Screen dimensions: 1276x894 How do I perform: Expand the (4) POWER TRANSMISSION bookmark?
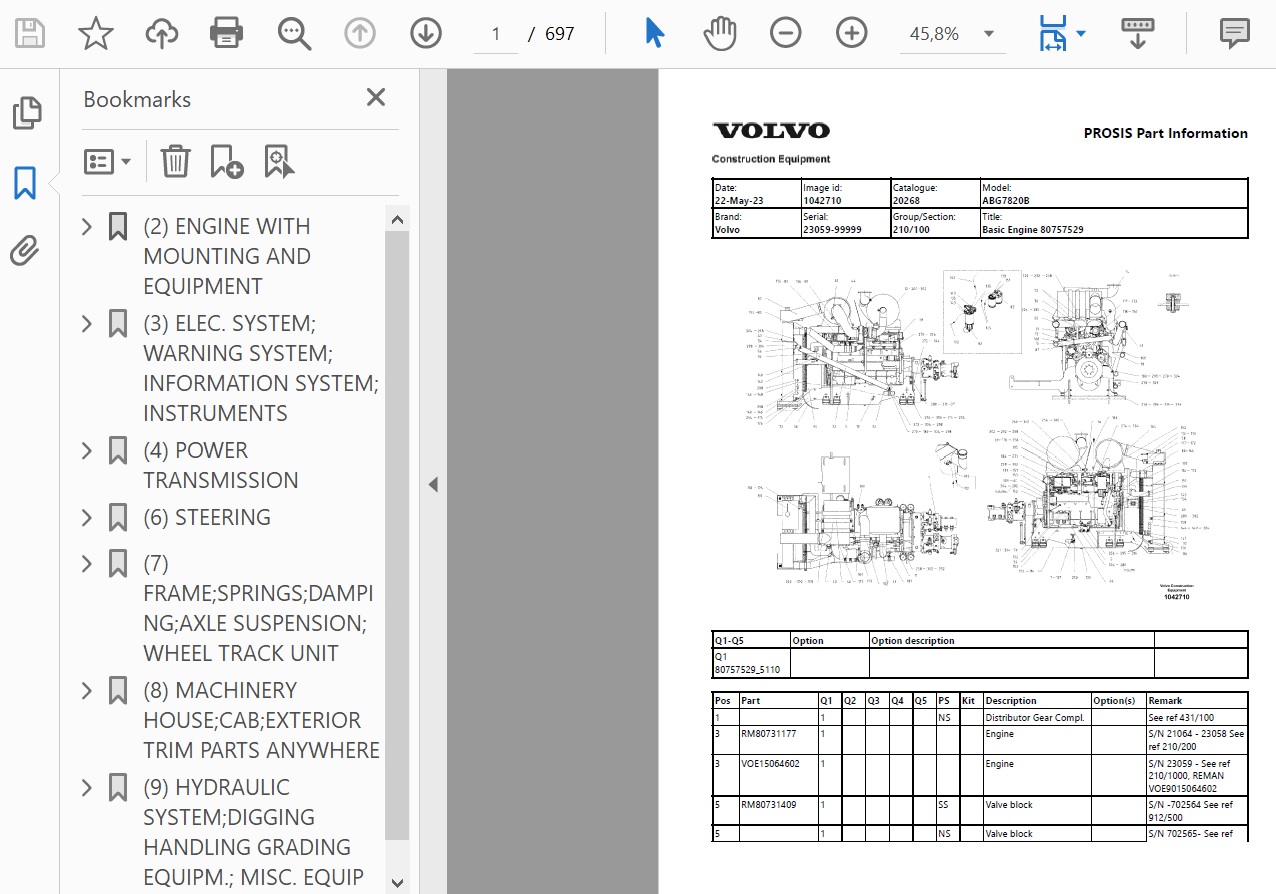(87, 451)
